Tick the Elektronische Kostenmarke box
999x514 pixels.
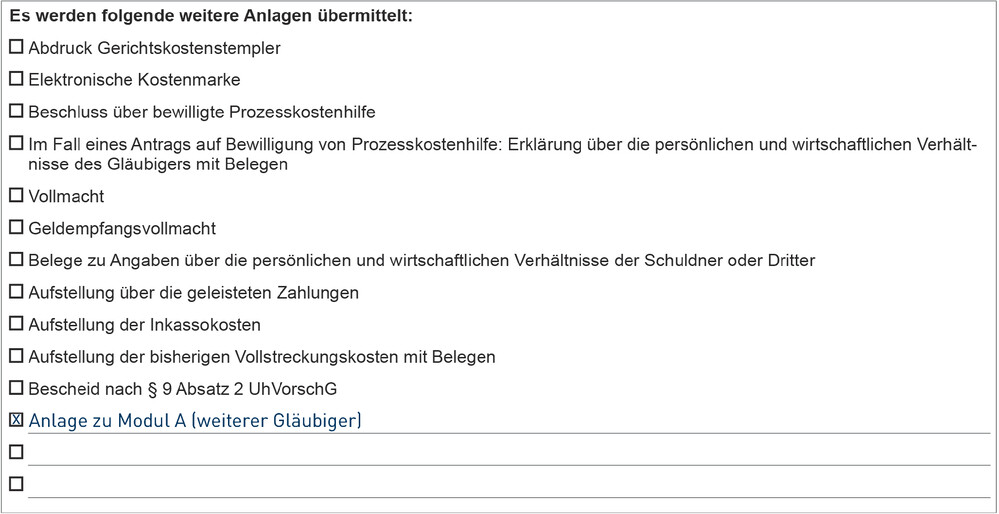coord(16,80)
